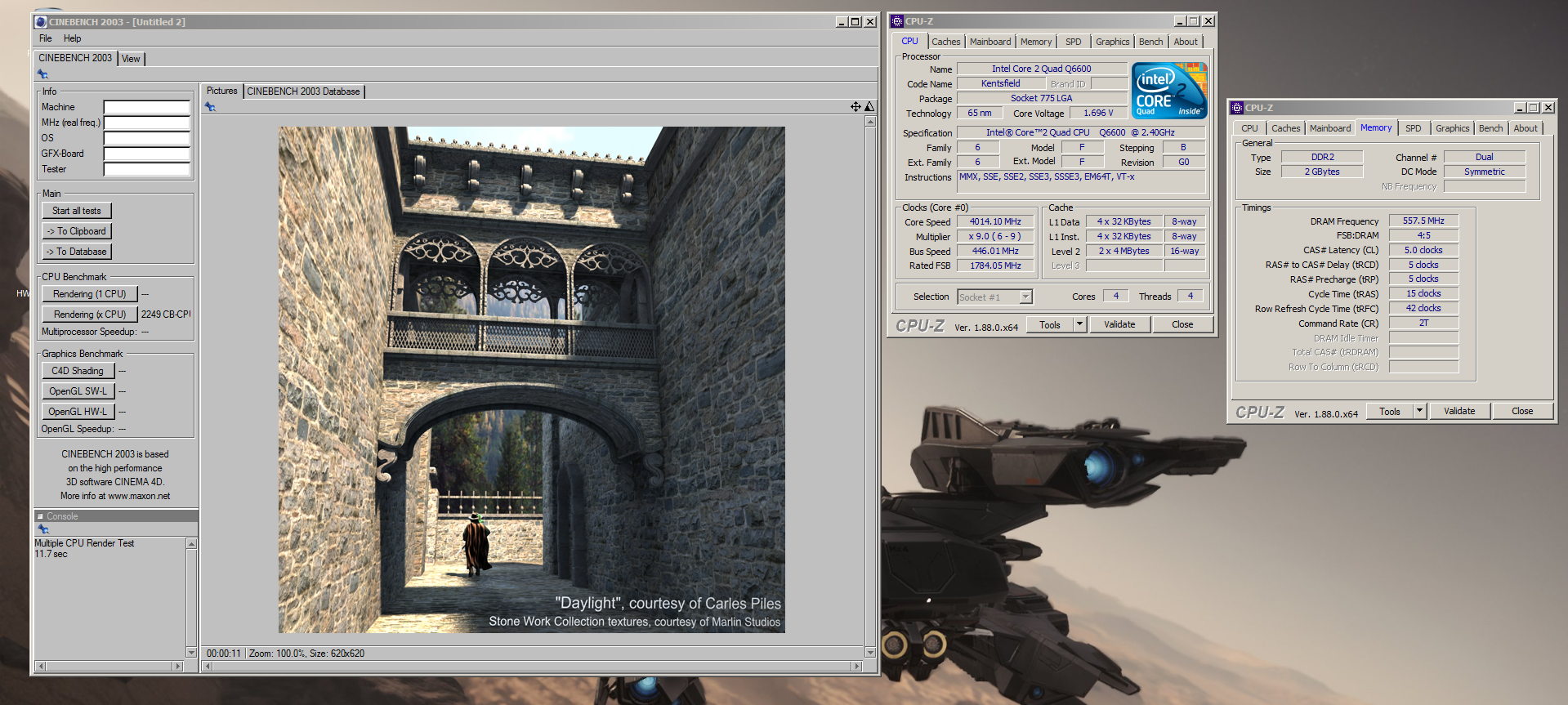Viewport: 1568px width, 705px height.
Task: Click Validate in Memory CPU-Z window
Action: pyautogui.click(x=1459, y=411)
